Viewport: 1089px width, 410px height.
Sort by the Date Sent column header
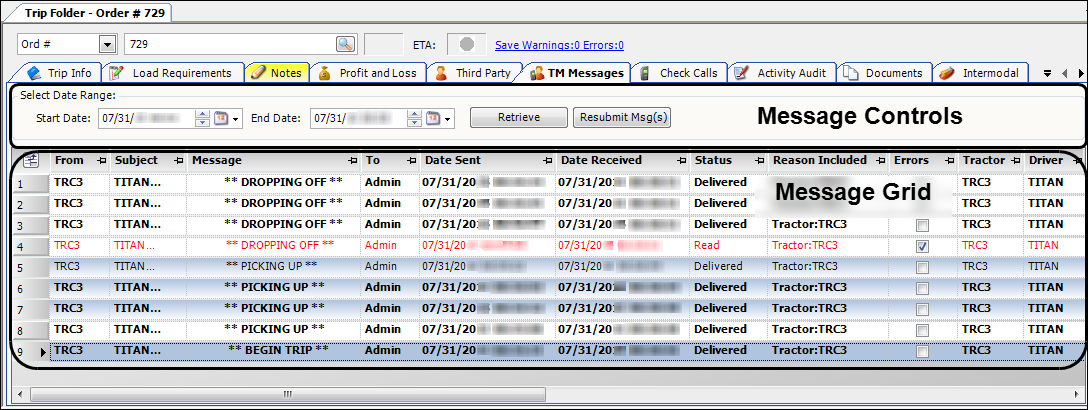pos(488,161)
